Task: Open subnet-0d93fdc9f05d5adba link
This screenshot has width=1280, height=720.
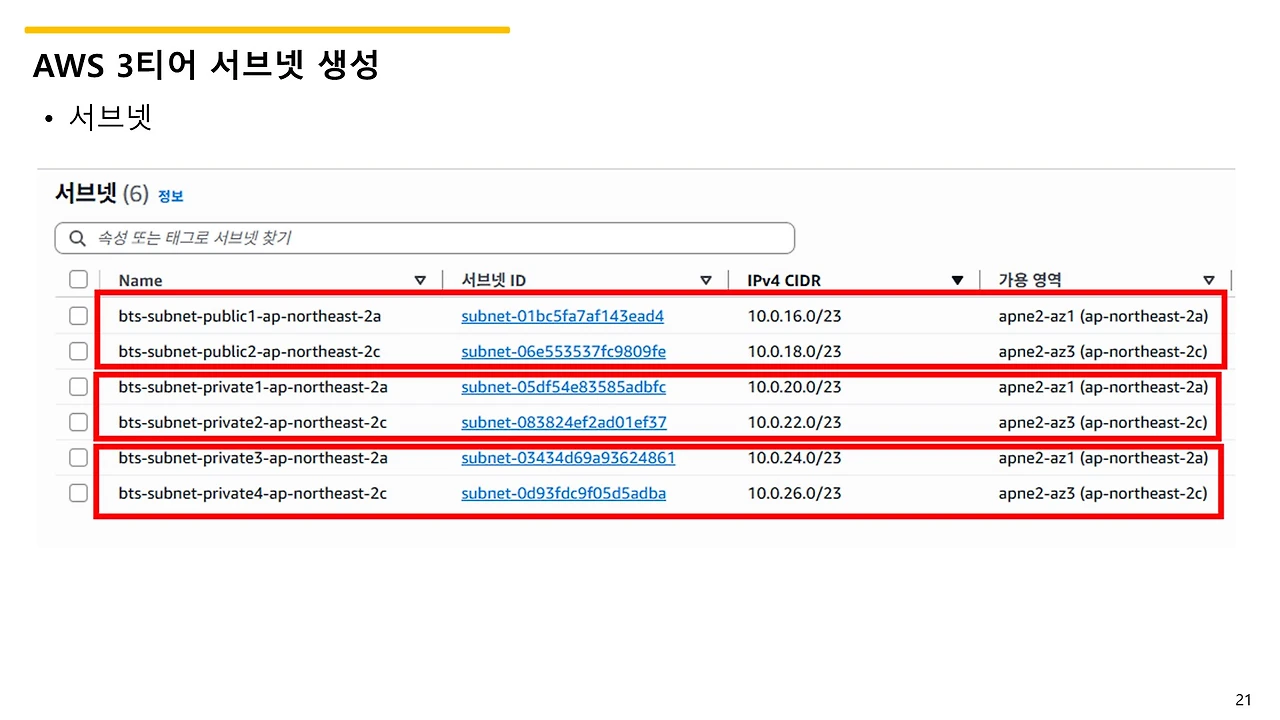Action: (x=563, y=493)
